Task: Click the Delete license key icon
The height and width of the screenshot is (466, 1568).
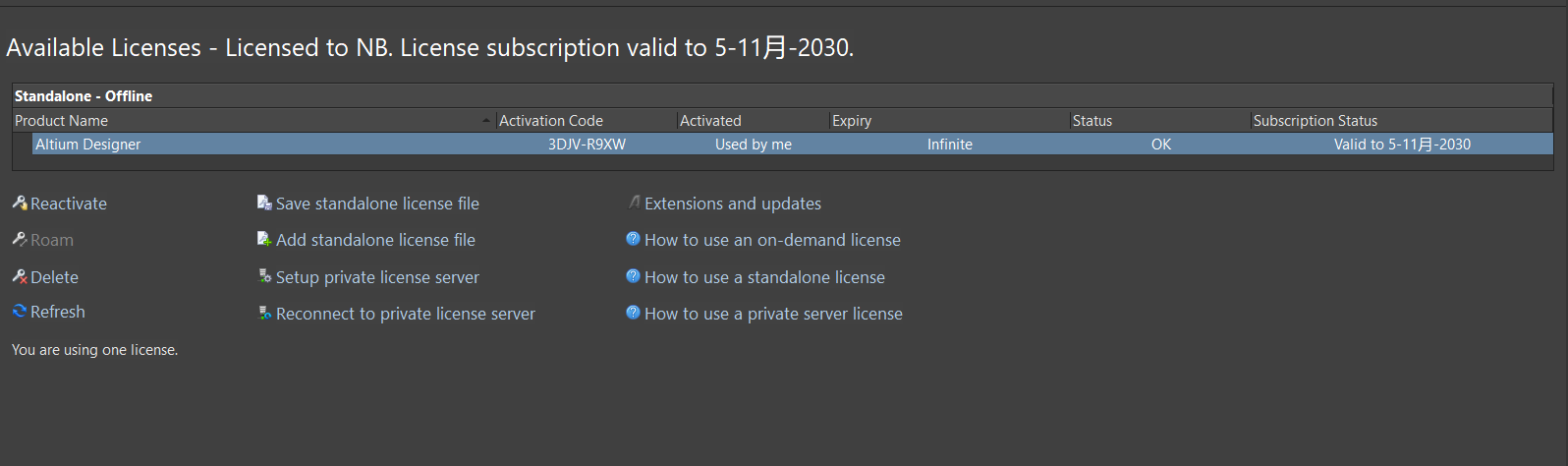Action: [x=20, y=276]
